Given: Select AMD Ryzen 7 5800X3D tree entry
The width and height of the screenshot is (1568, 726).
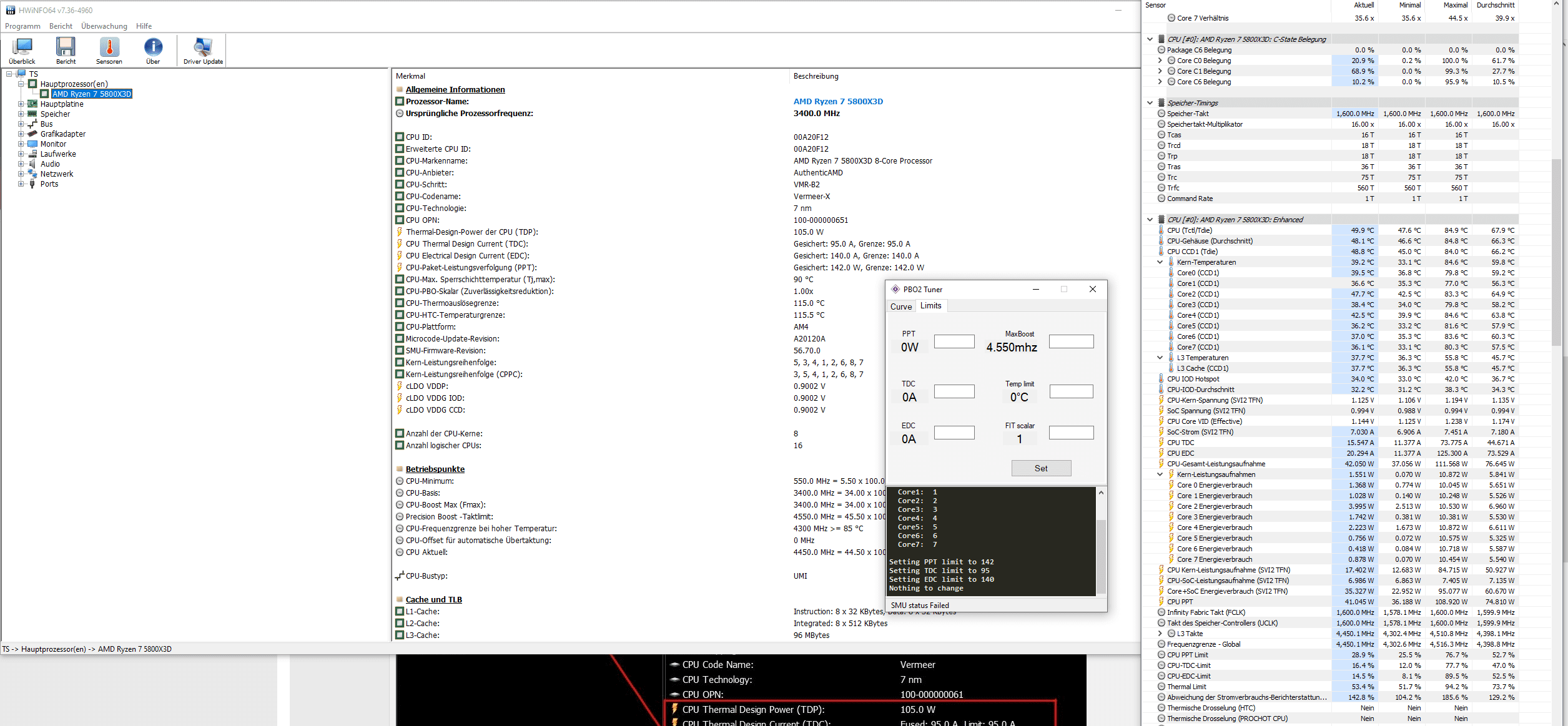Looking at the screenshot, I should [92, 94].
